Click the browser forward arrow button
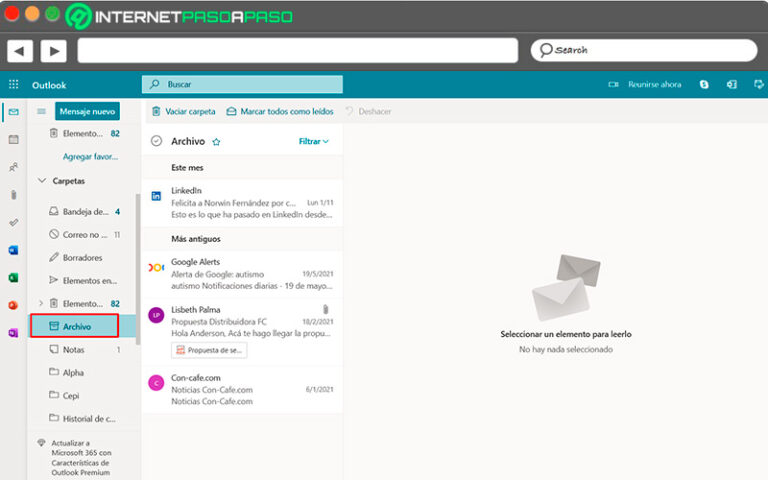Image resolution: width=768 pixels, height=480 pixels. [x=53, y=50]
